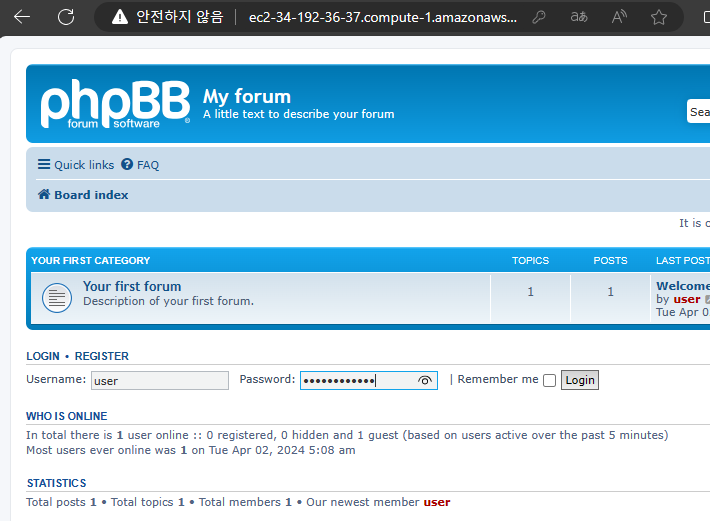710x521 pixels.
Task: Click the My forum site title
Action: point(247,96)
